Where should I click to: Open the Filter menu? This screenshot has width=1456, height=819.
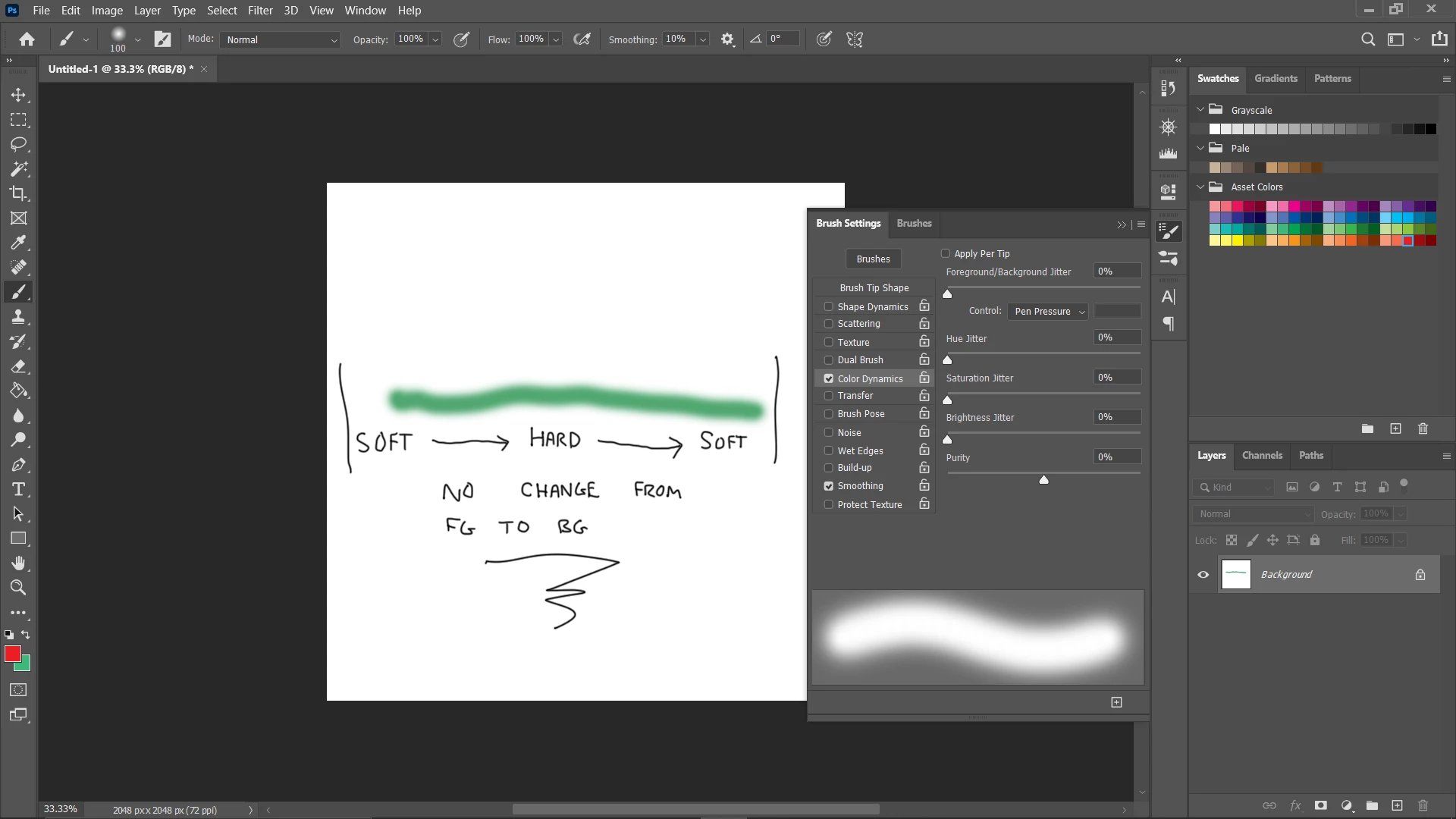260,11
